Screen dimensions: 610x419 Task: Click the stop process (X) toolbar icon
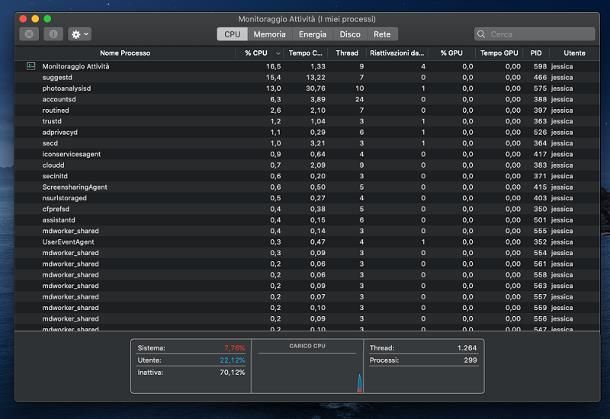(x=28, y=34)
